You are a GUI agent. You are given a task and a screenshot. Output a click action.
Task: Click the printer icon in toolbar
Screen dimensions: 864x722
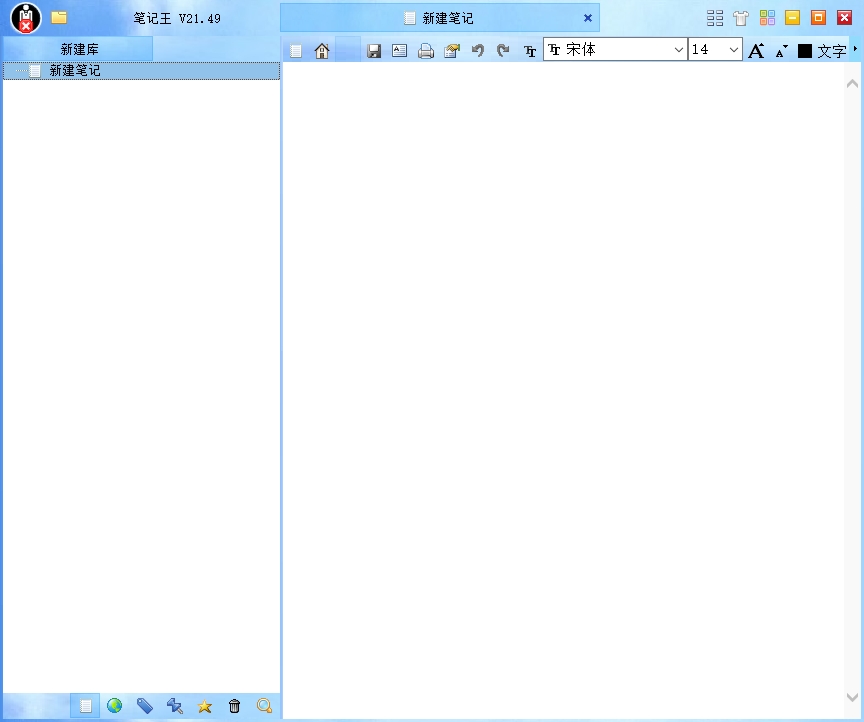pyautogui.click(x=426, y=51)
